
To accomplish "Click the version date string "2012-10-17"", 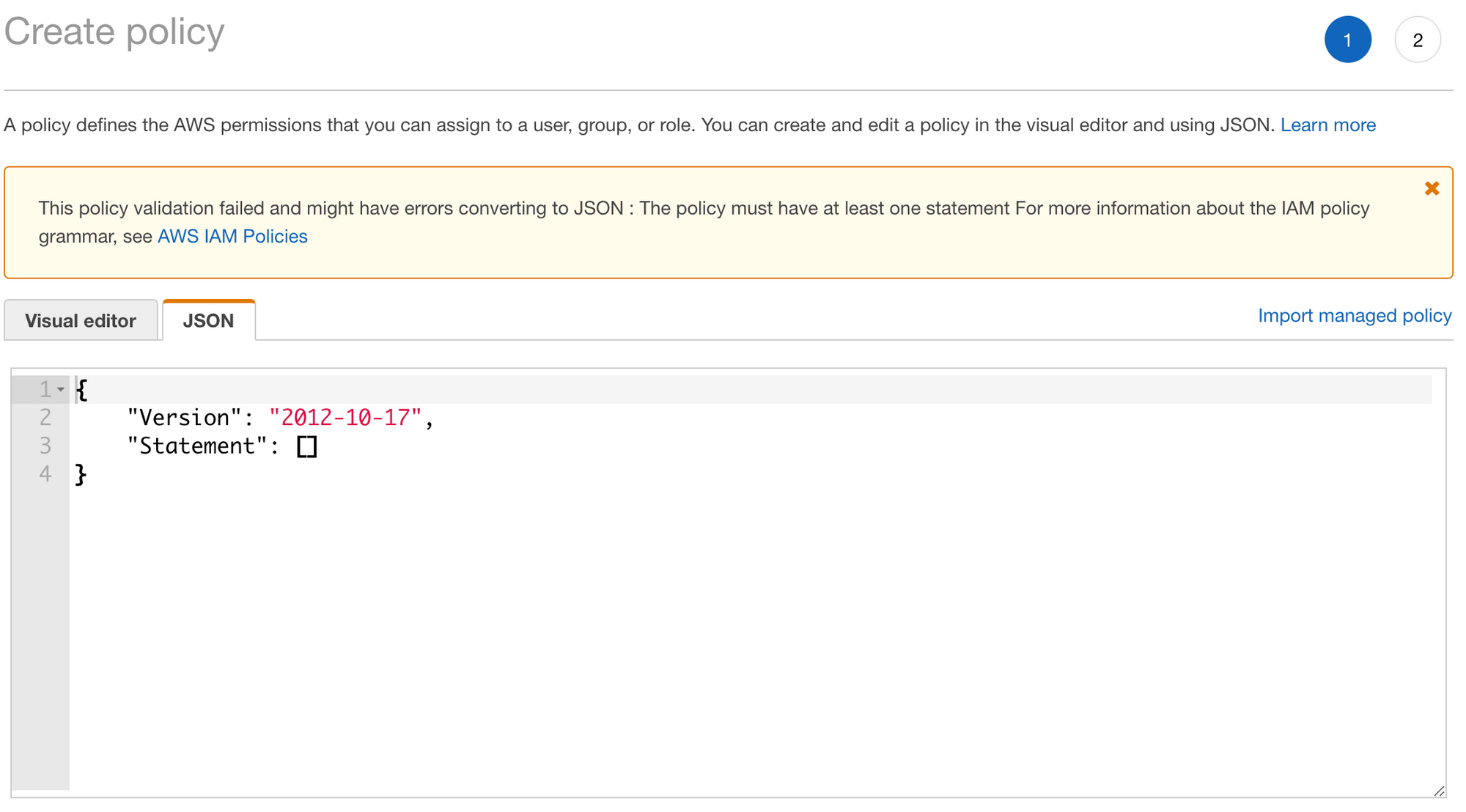I will pyautogui.click(x=345, y=418).
